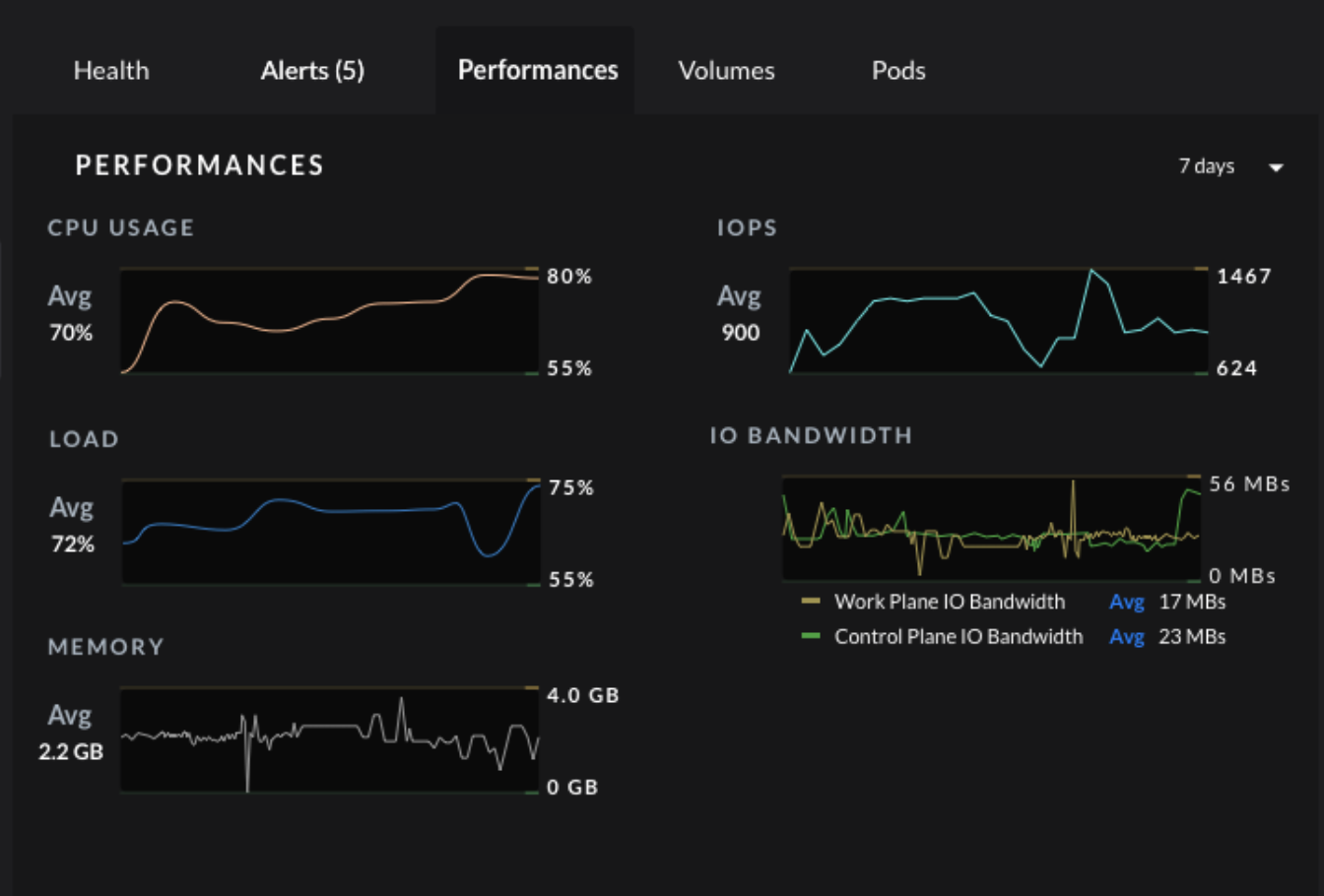The height and width of the screenshot is (896, 1324).
Task: Click the dropdown chevron next to 7 days
Action: click(x=1276, y=167)
